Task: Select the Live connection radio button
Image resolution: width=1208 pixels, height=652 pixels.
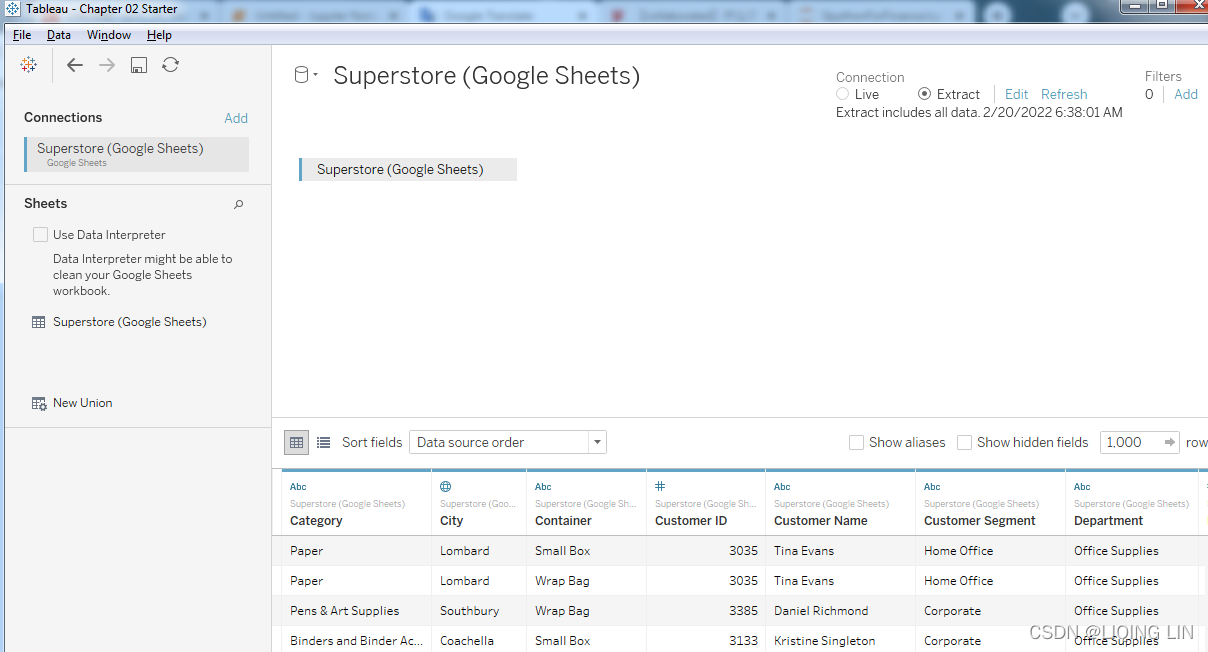Action: (x=843, y=94)
